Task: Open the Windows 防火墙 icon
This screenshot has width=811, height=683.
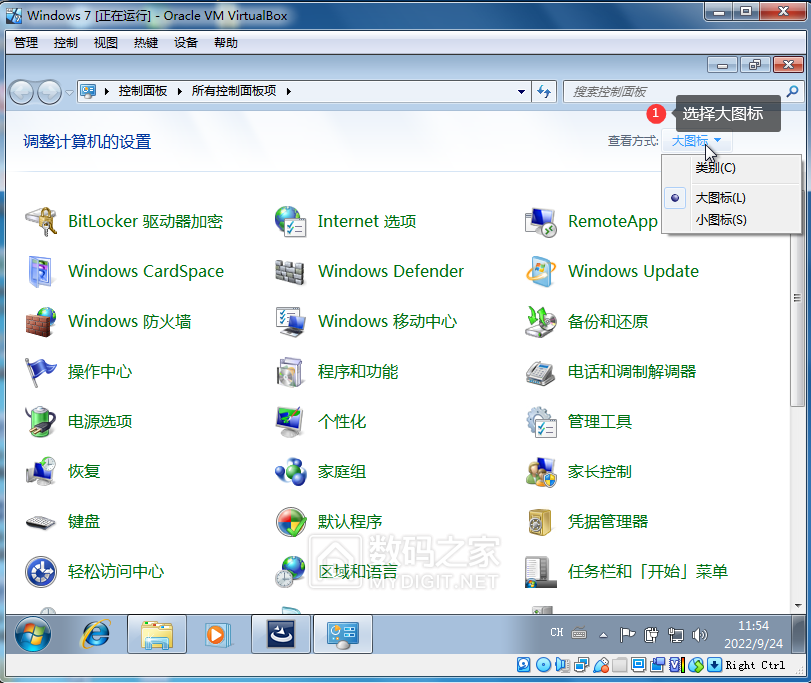Action: tap(40, 322)
